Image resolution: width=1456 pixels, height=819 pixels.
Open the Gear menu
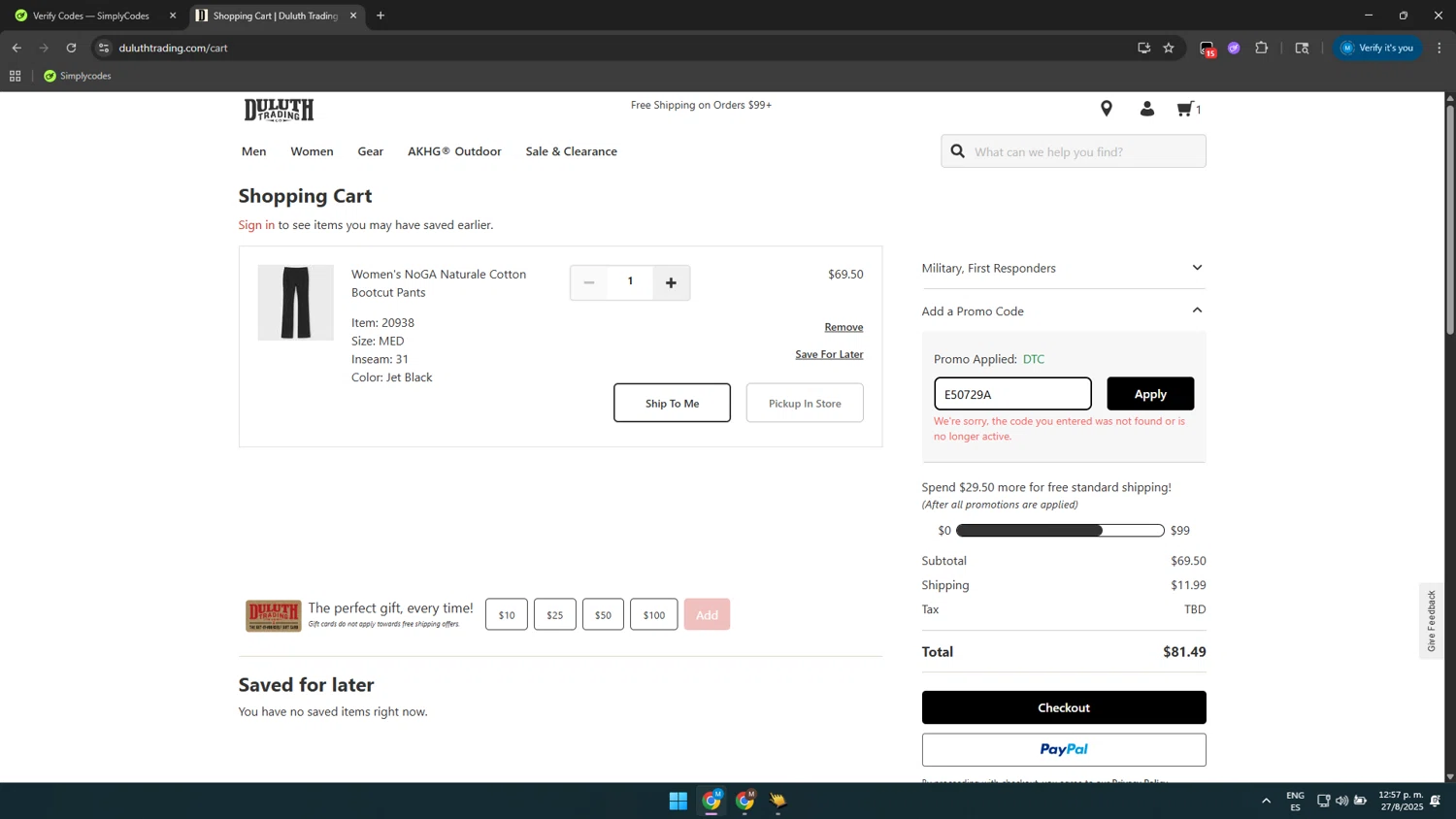(371, 151)
